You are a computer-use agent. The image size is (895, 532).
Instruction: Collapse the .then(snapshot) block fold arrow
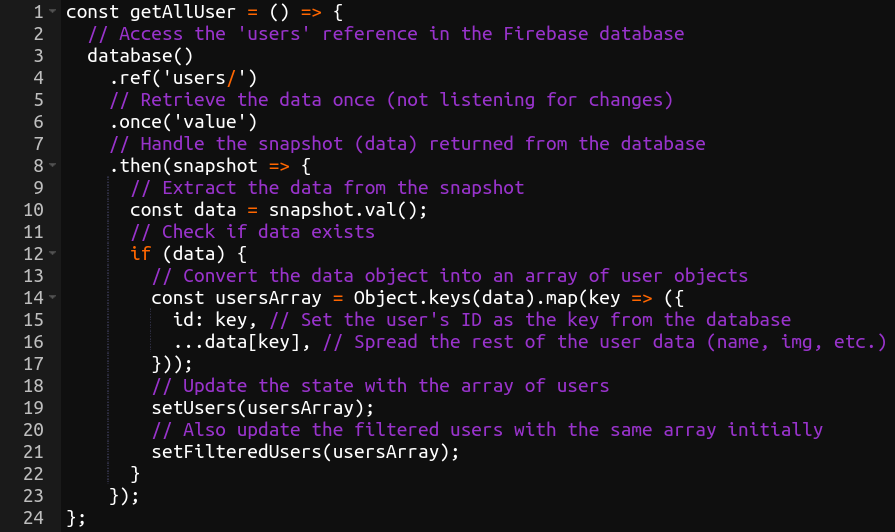[x=52, y=166]
